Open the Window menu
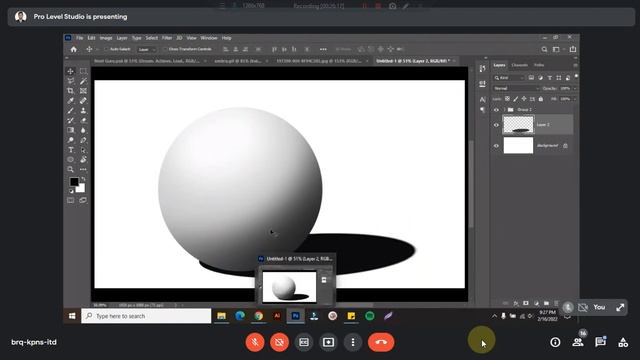Viewport: 640px width, 360px height. pyautogui.click(x=209, y=38)
